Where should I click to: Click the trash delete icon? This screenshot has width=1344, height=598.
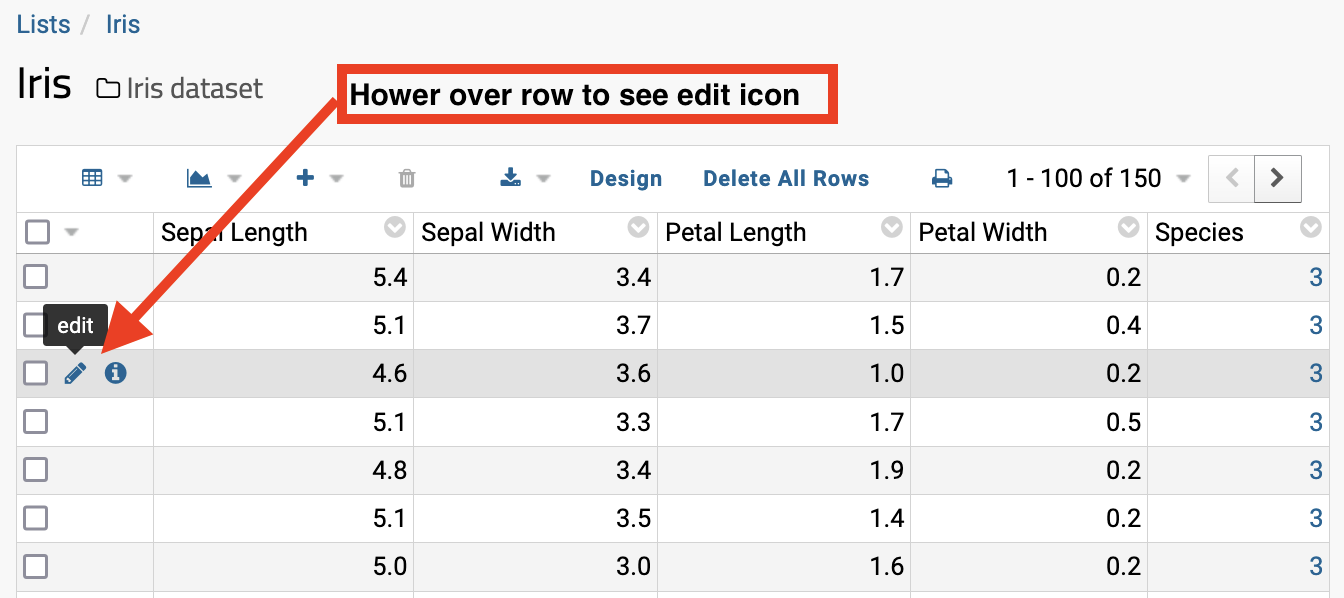[x=407, y=179]
